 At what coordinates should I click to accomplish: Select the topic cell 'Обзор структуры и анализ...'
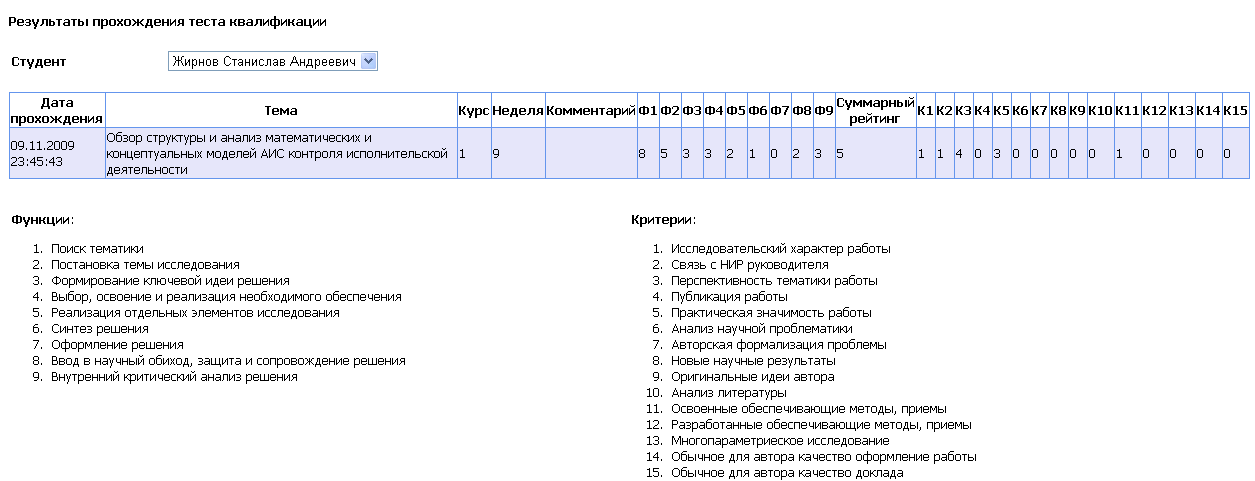point(281,153)
